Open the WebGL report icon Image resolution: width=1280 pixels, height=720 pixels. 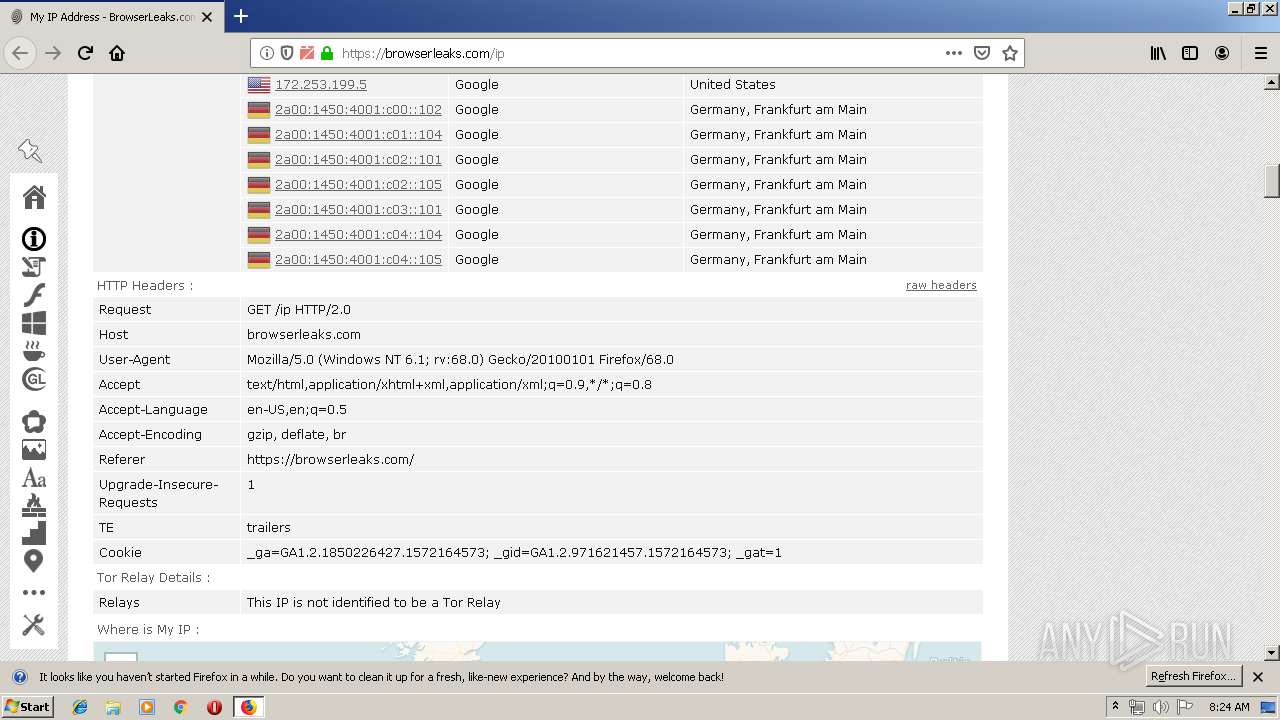[34, 379]
